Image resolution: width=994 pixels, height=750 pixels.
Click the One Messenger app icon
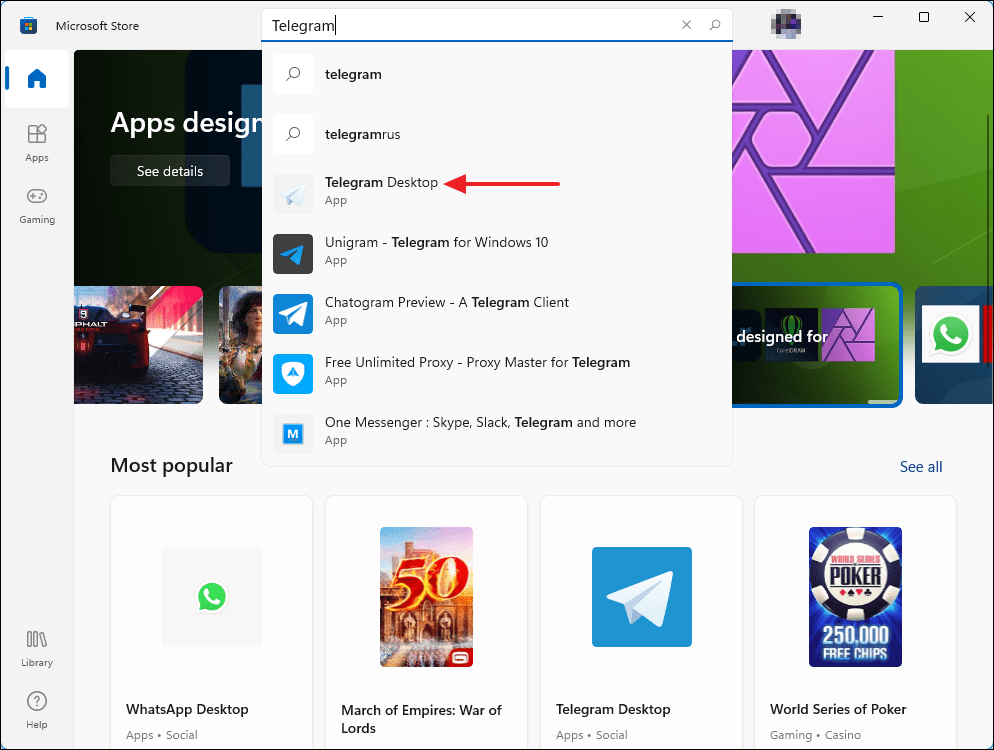tap(293, 434)
